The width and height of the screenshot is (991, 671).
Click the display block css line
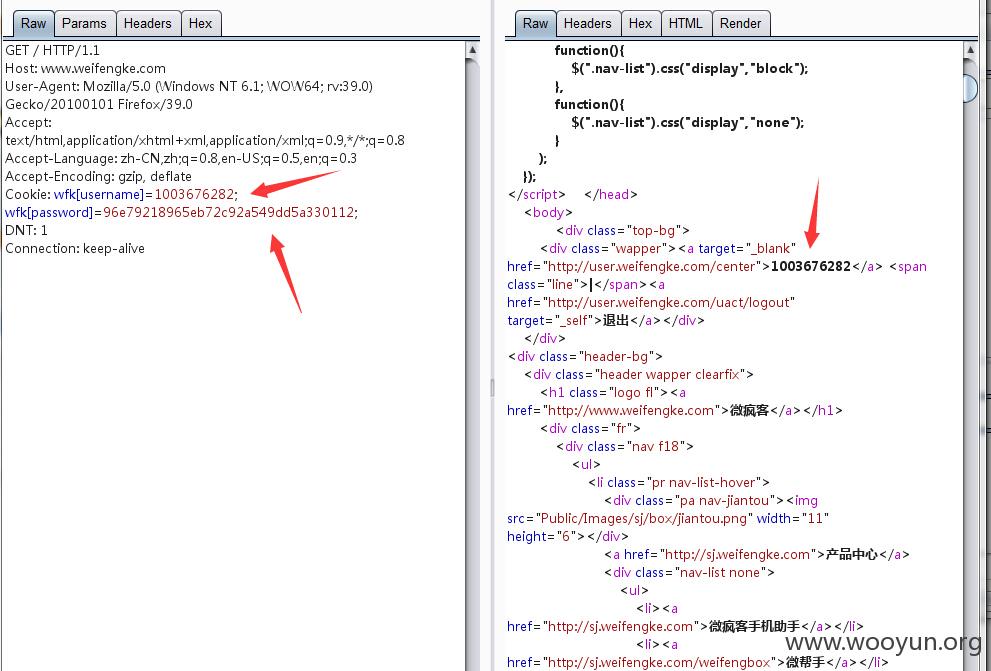690,68
